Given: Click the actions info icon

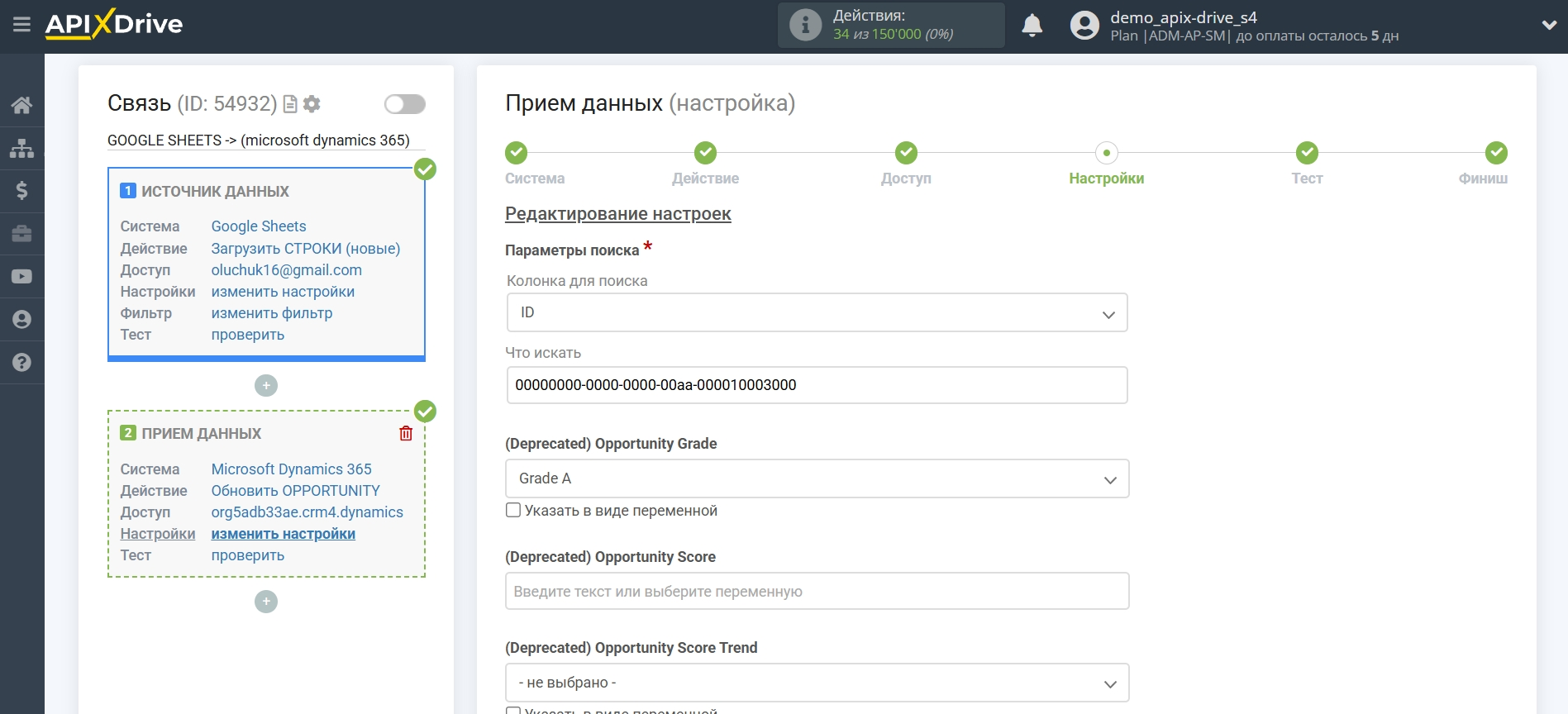Looking at the screenshot, I should (805, 25).
